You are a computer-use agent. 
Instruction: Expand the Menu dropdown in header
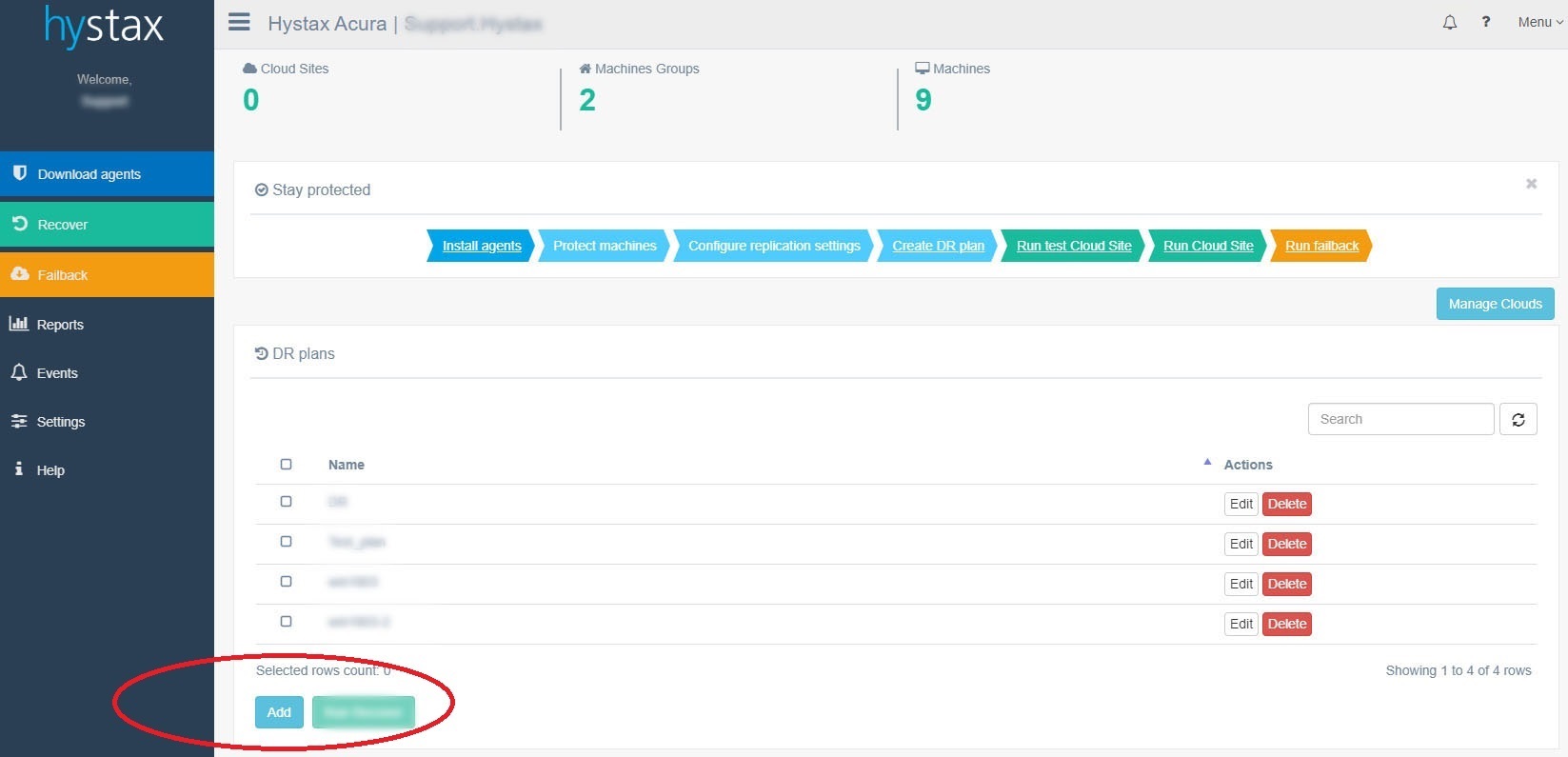click(x=1539, y=22)
